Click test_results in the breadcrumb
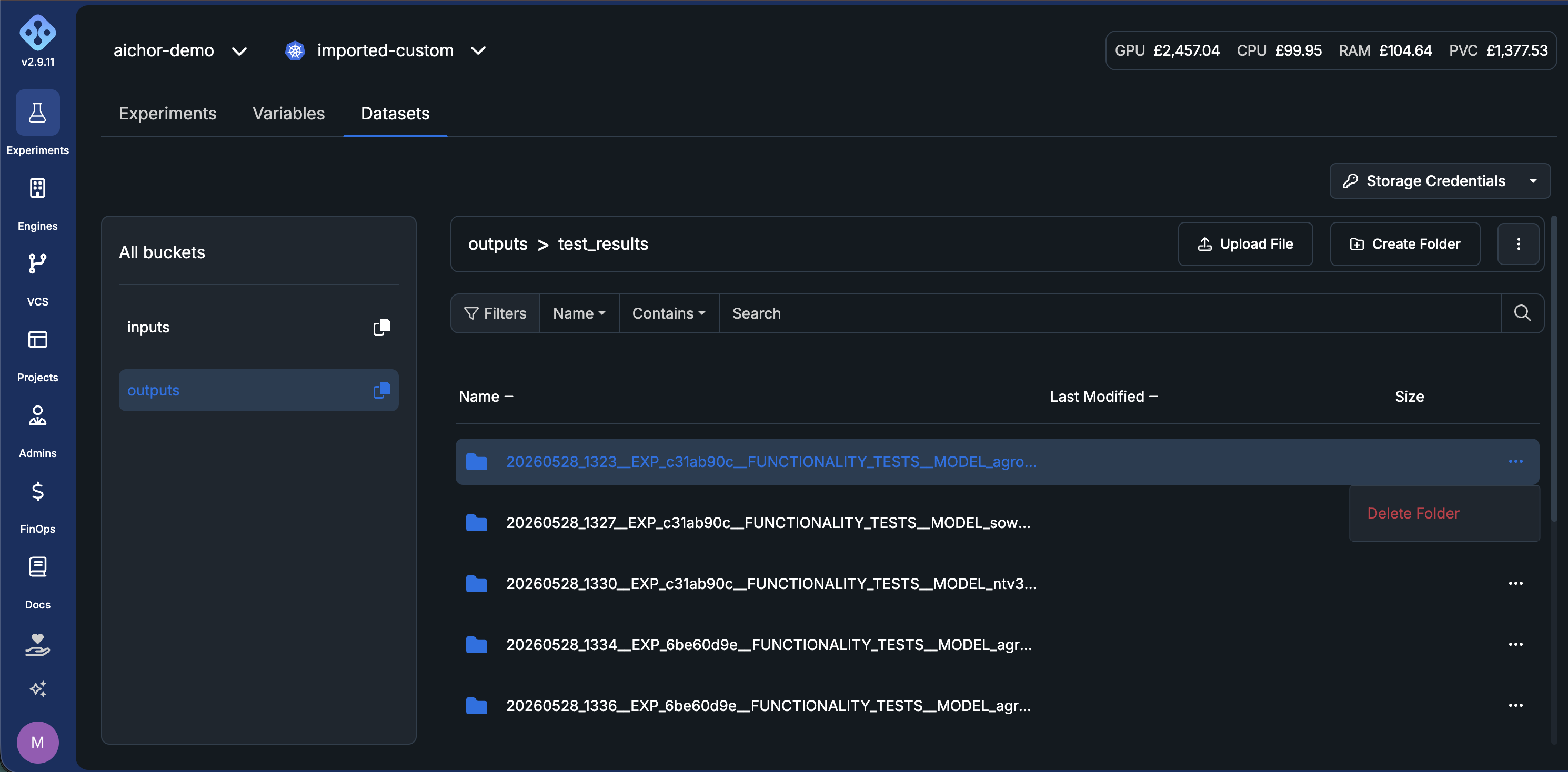 pyautogui.click(x=602, y=244)
